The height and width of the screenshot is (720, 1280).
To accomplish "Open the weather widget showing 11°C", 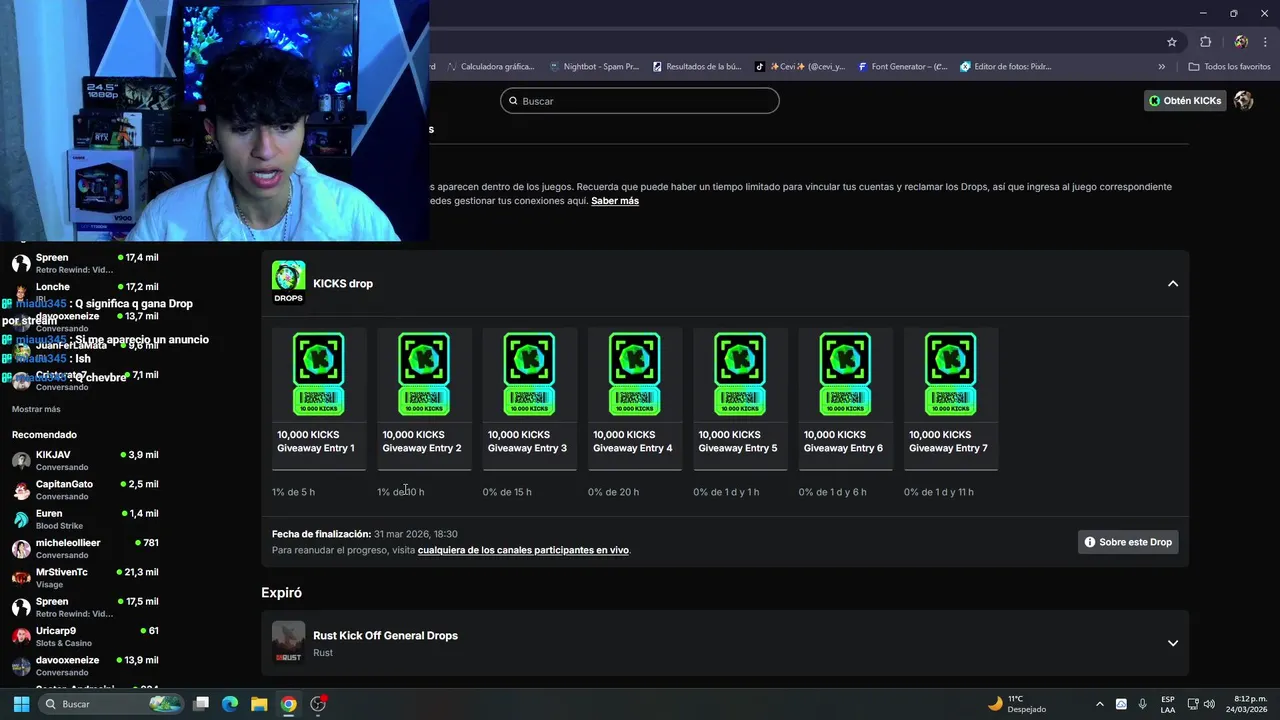I will (x=1016, y=704).
